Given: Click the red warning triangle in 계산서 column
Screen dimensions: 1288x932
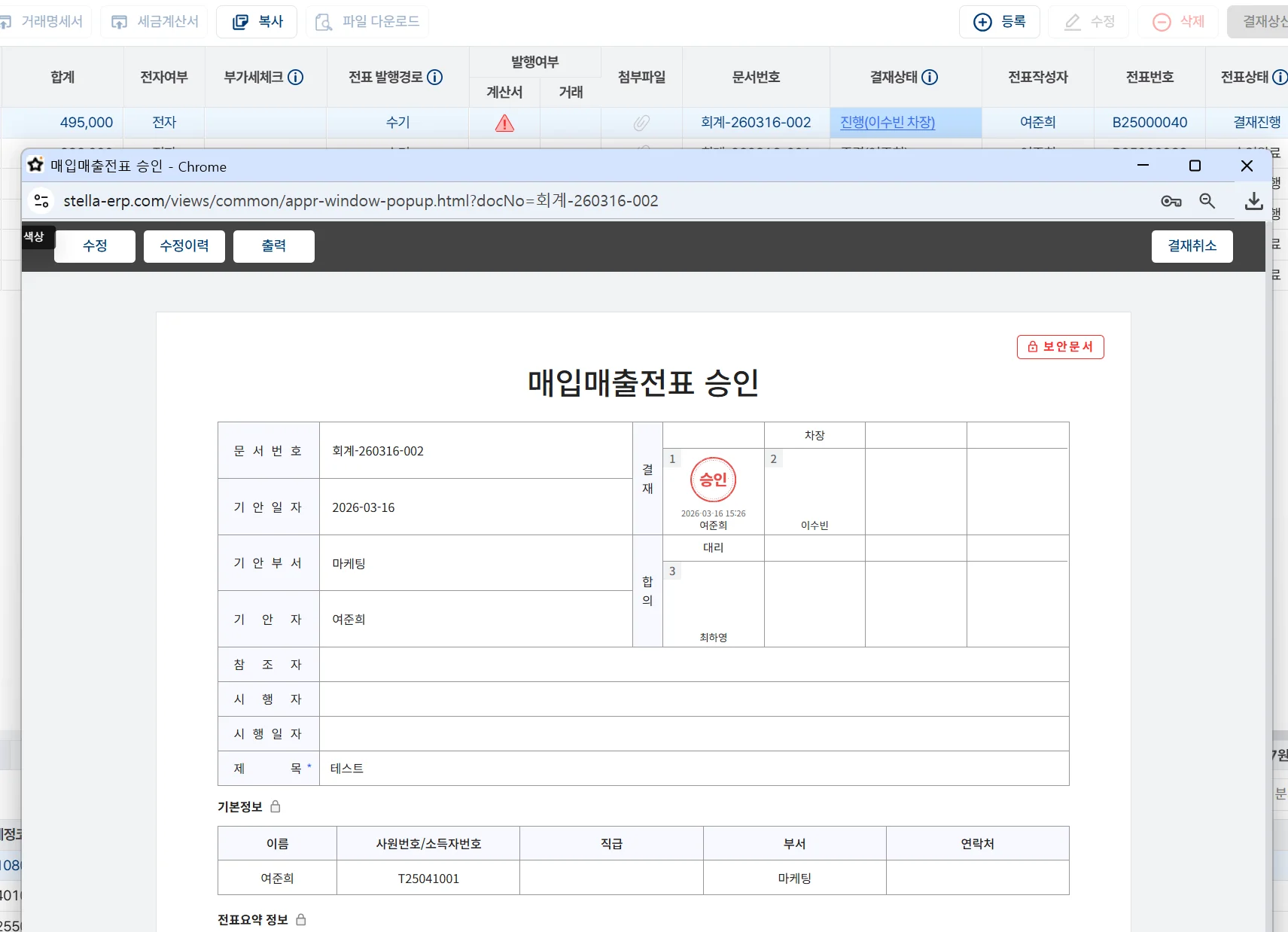Looking at the screenshot, I should (x=504, y=123).
